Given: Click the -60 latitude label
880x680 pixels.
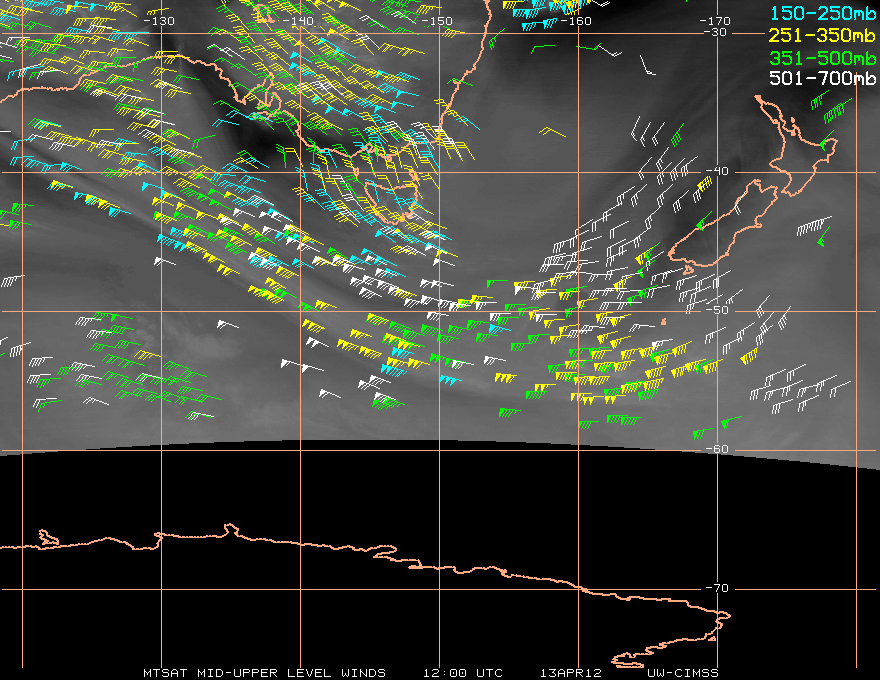Looking at the screenshot, I should tap(717, 449).
